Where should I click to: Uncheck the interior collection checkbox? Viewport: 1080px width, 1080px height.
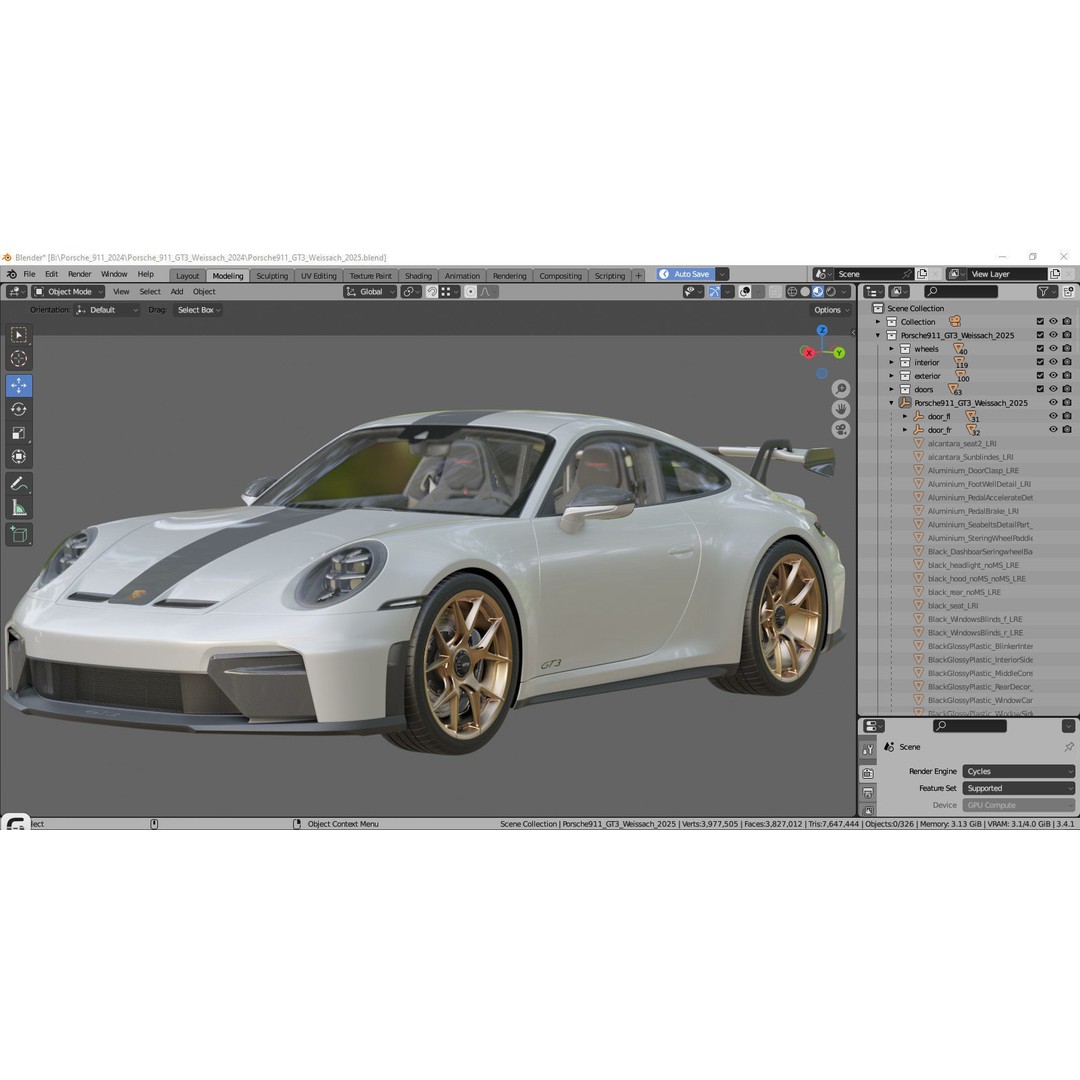(x=1040, y=362)
